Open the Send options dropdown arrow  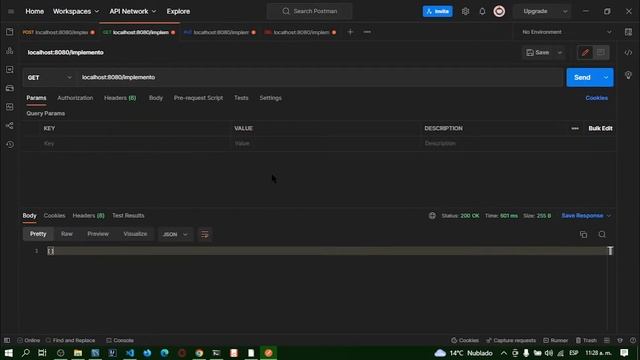click(x=606, y=77)
